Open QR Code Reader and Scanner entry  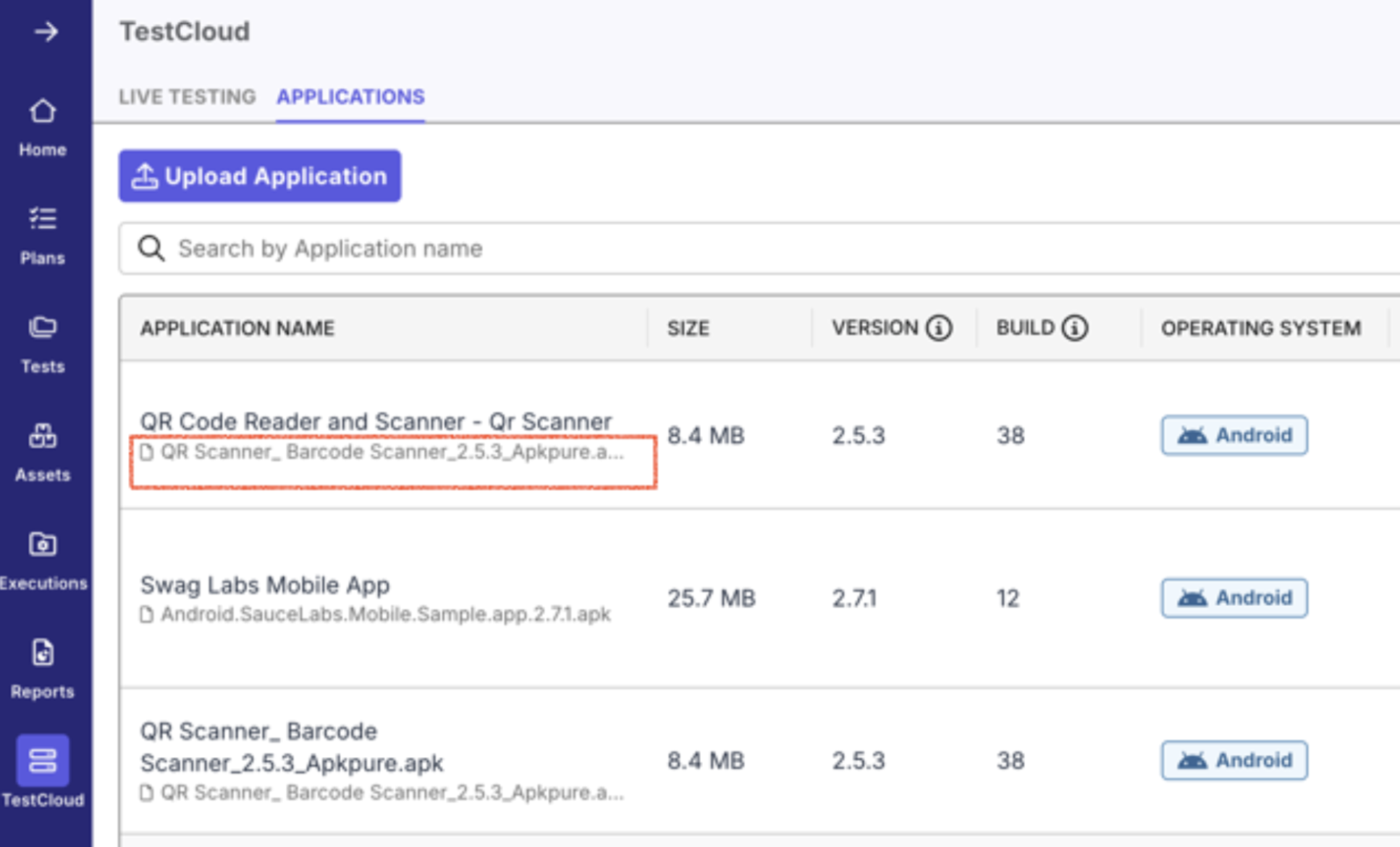(x=376, y=421)
